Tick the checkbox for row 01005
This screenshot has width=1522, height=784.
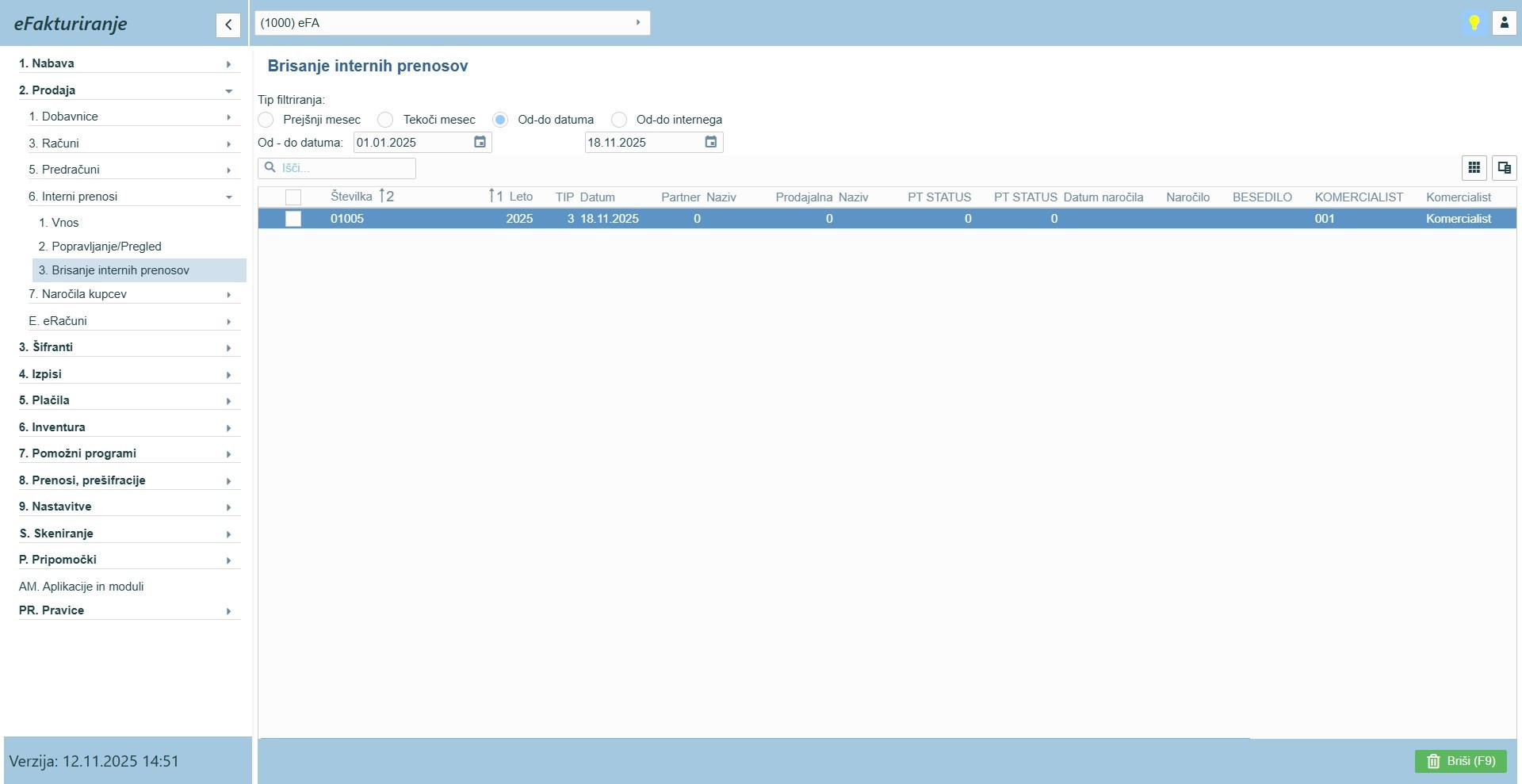293,219
